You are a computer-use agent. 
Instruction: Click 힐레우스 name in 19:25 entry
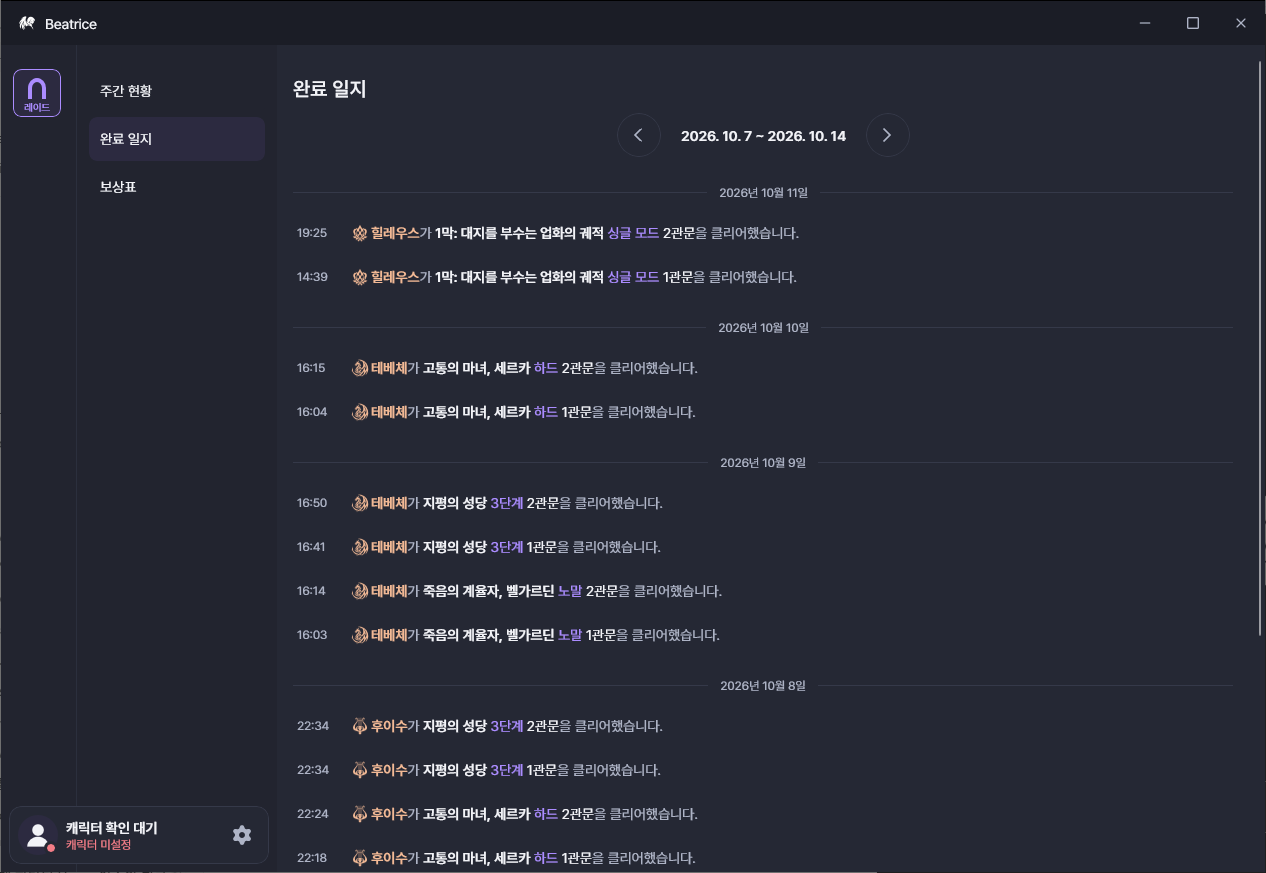pos(395,233)
